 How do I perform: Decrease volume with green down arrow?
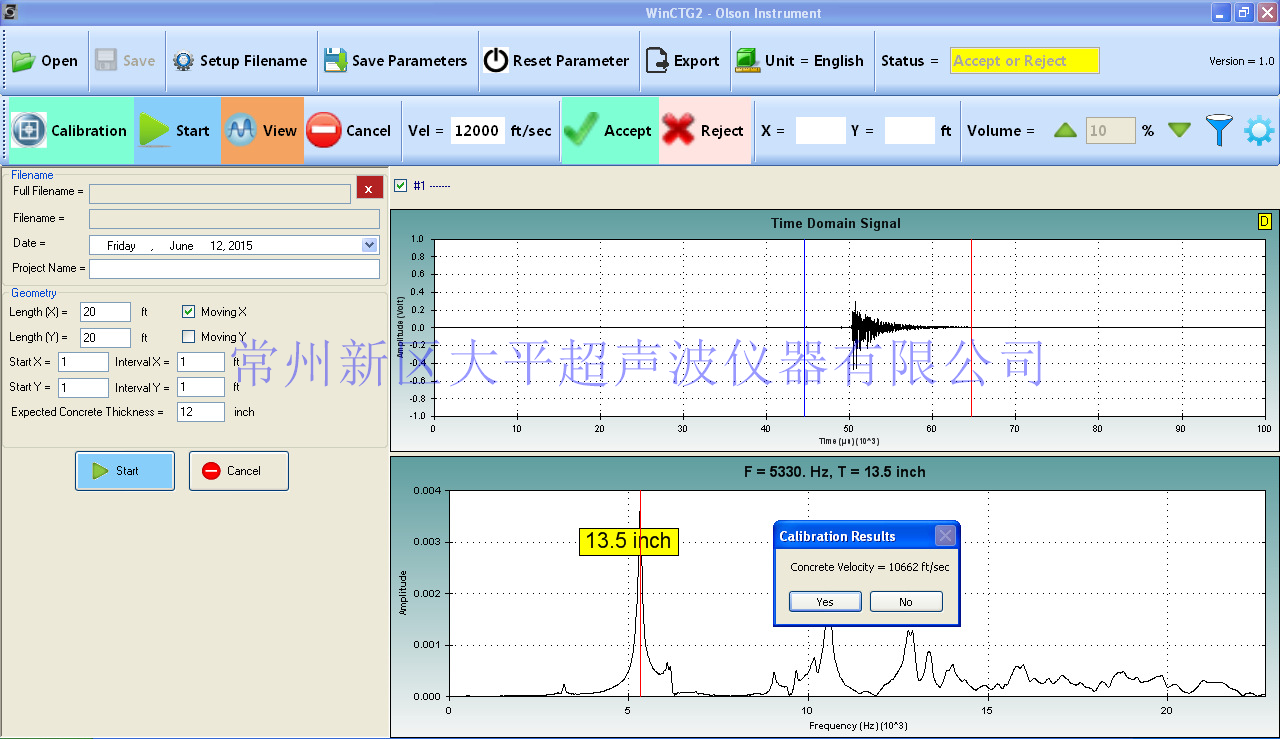1179,130
